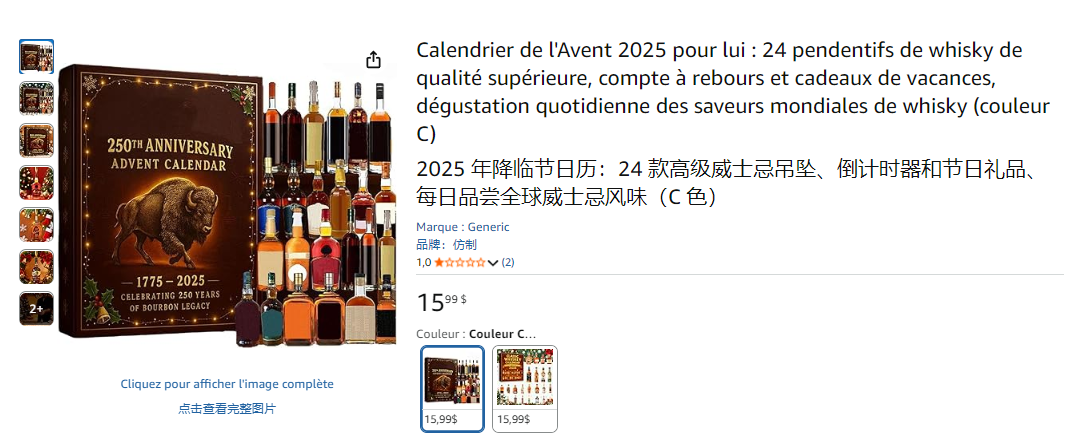Viewport: 1070px width, 440px height.
Task: Click the 点击查看完整图片 link
Action: [x=227, y=409]
